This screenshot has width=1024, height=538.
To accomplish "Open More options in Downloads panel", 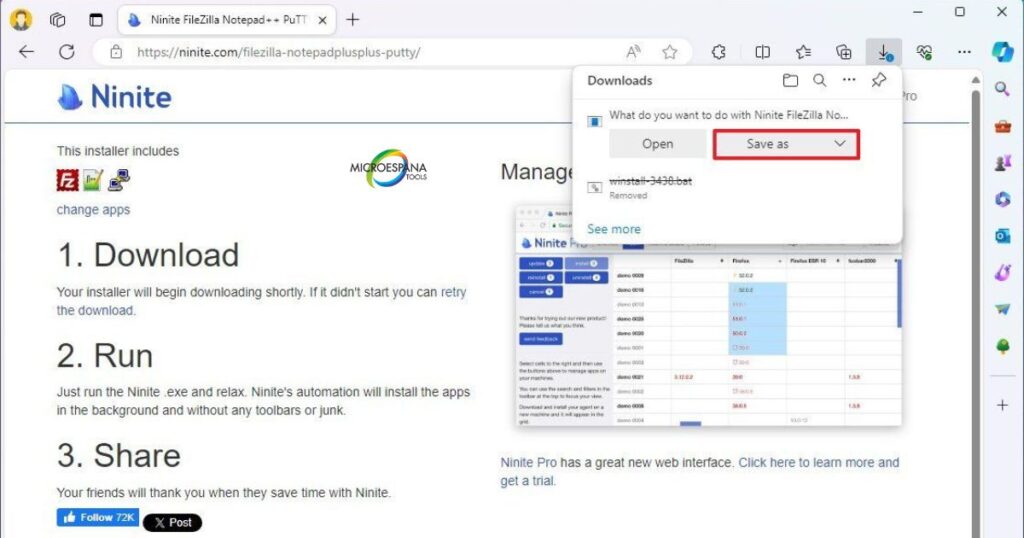I will [849, 80].
